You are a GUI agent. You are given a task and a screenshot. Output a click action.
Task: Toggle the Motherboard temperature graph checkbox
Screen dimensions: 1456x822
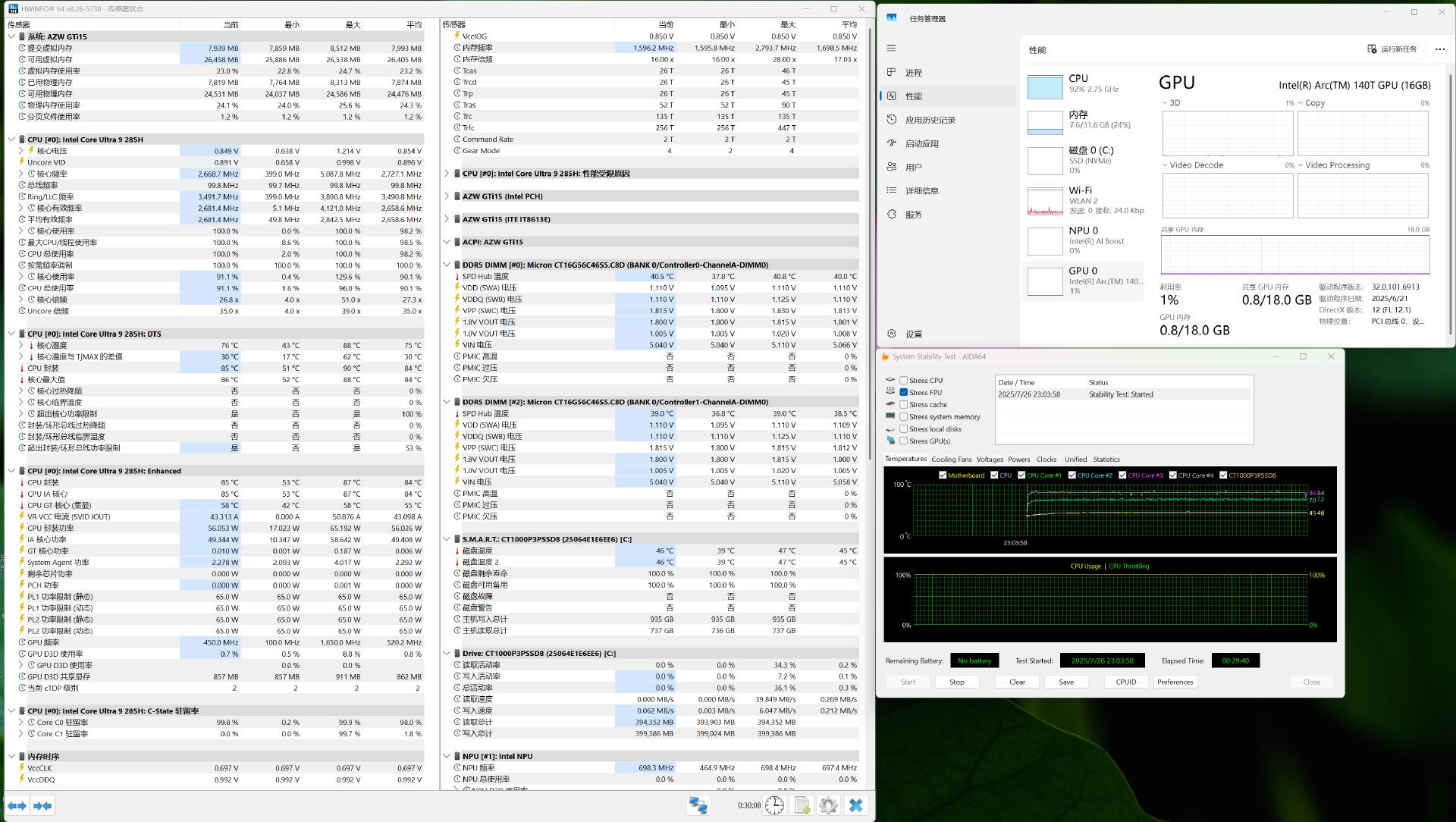pos(943,475)
